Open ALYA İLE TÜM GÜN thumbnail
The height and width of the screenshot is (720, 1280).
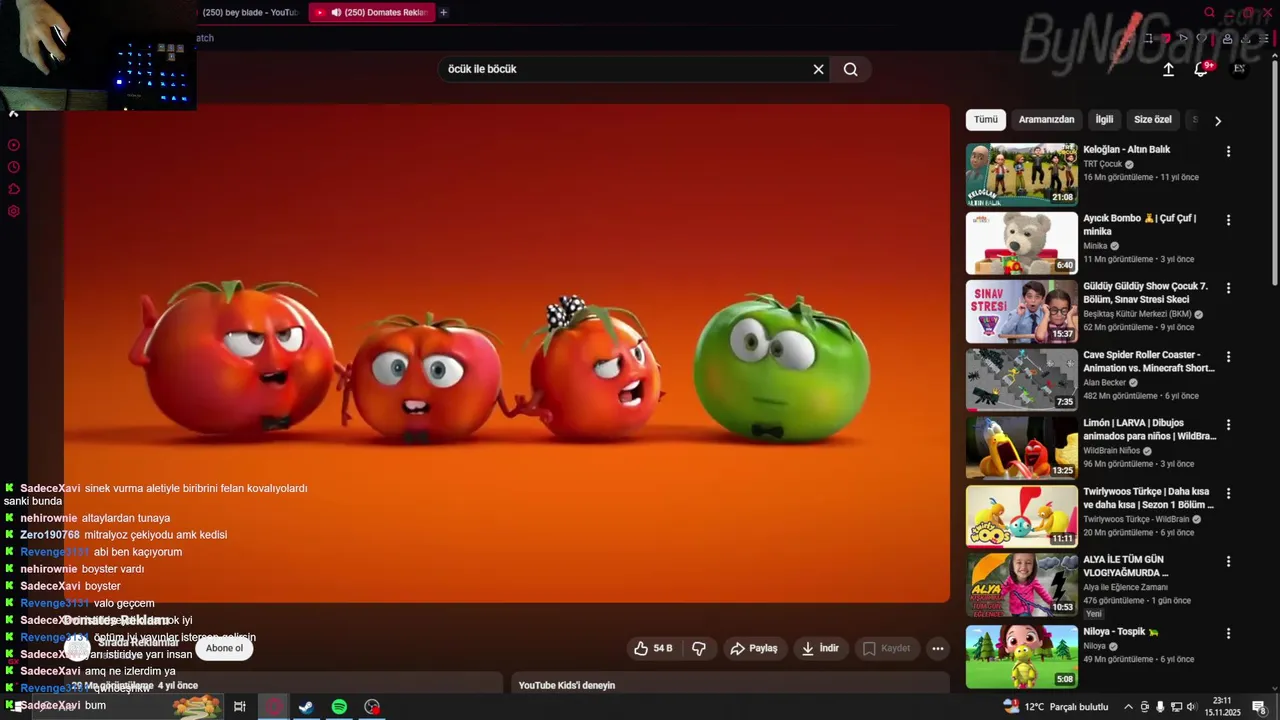click(1021, 585)
